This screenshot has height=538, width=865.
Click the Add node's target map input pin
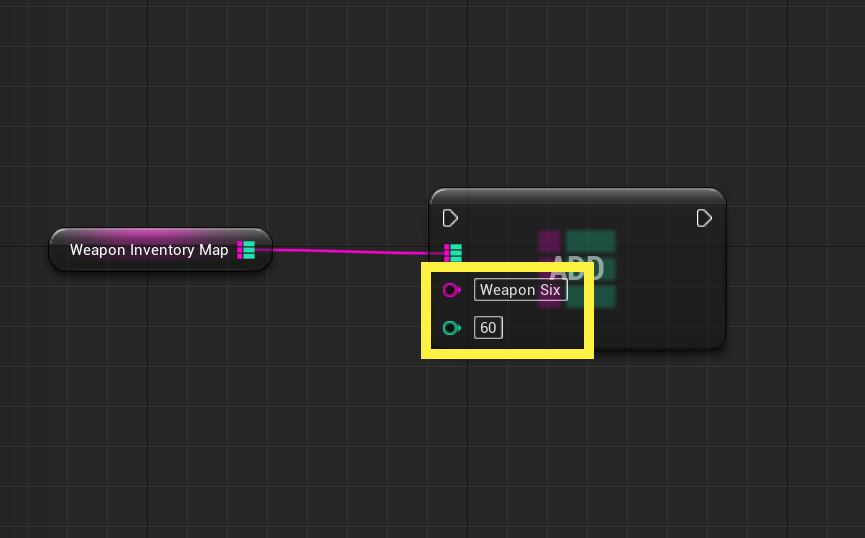coord(453,253)
